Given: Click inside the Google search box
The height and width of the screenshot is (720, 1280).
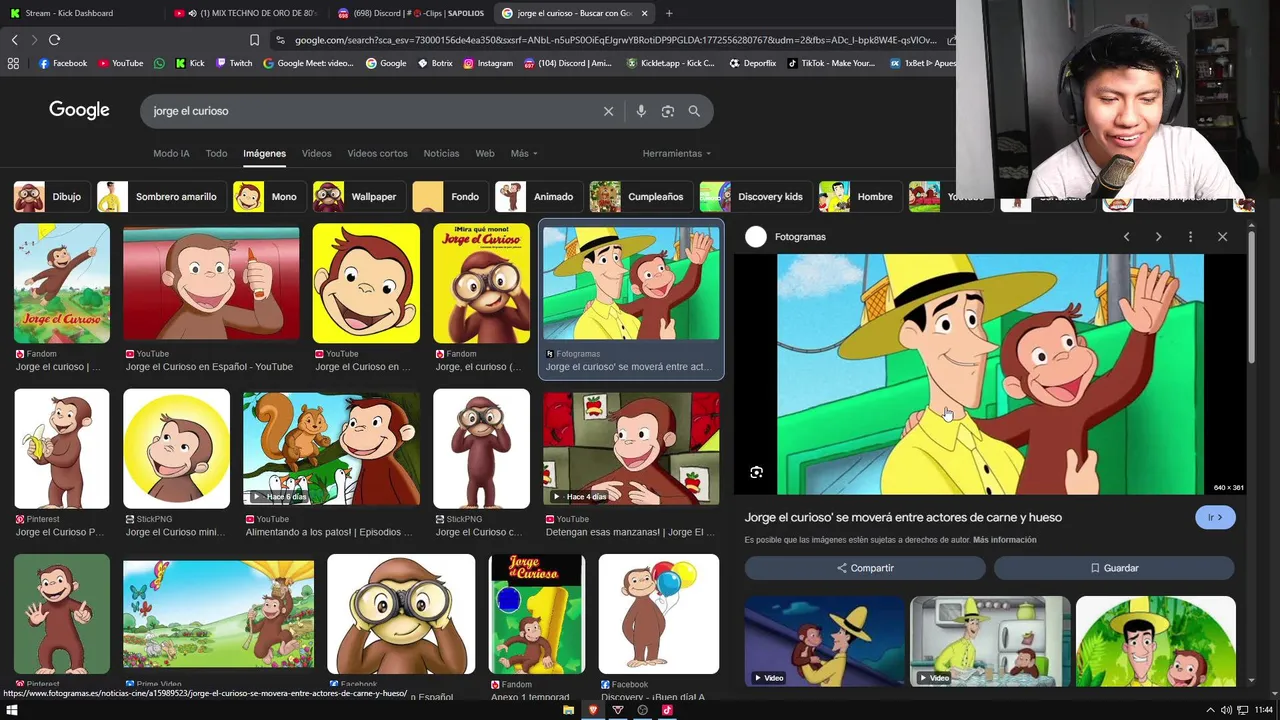Looking at the screenshot, I should (370, 111).
